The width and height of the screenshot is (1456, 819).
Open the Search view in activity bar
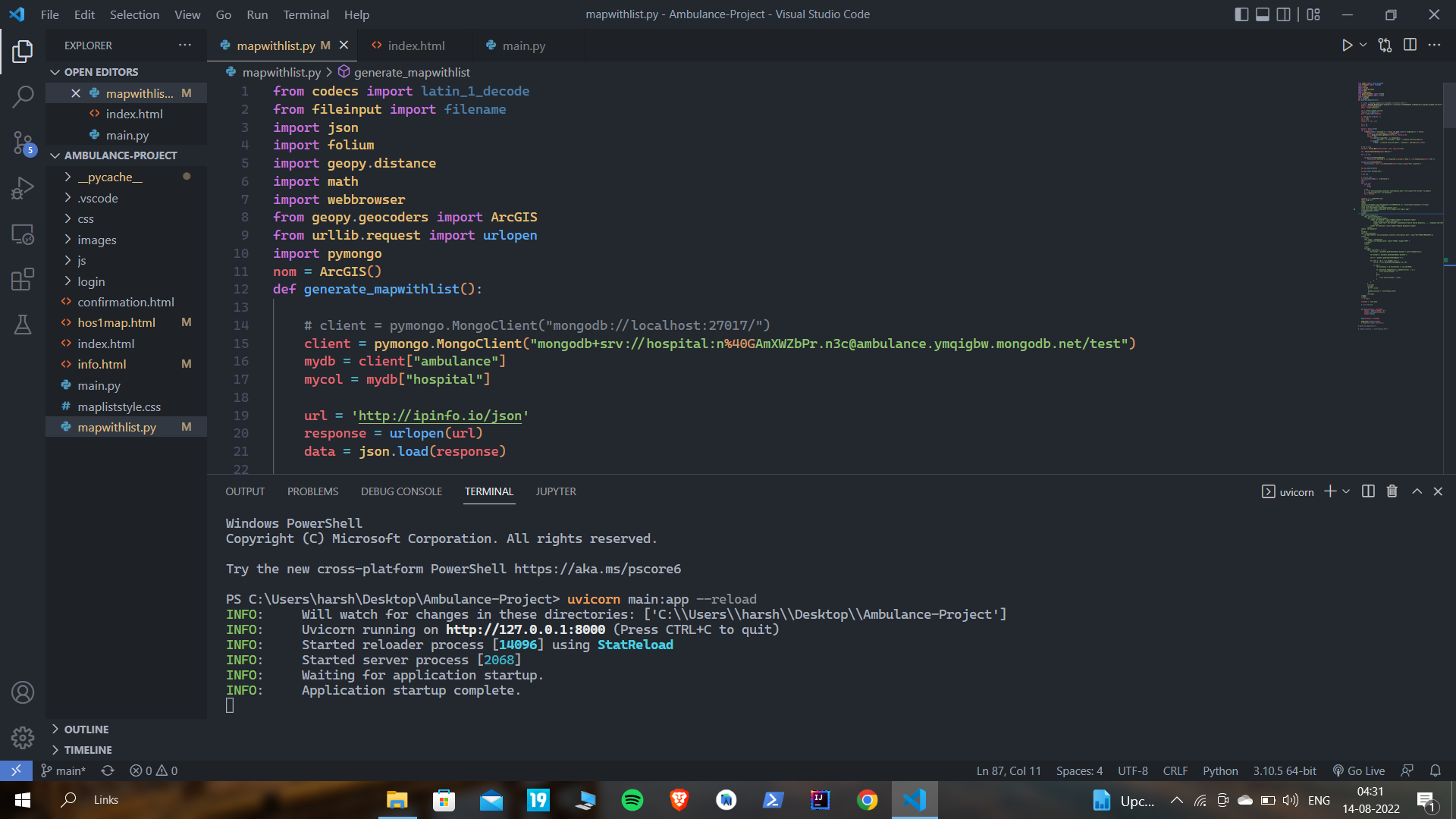tap(23, 96)
